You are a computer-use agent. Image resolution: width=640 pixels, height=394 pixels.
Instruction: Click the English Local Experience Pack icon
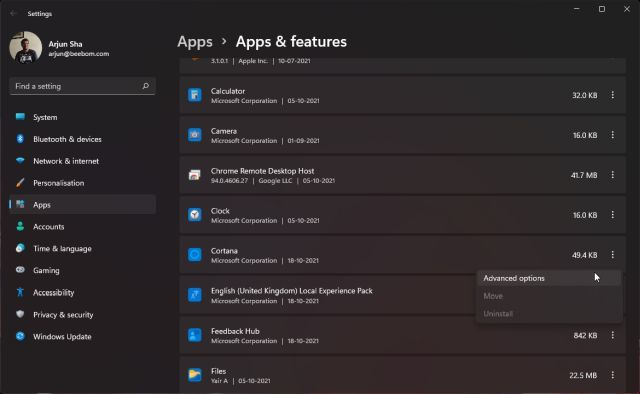(195, 295)
